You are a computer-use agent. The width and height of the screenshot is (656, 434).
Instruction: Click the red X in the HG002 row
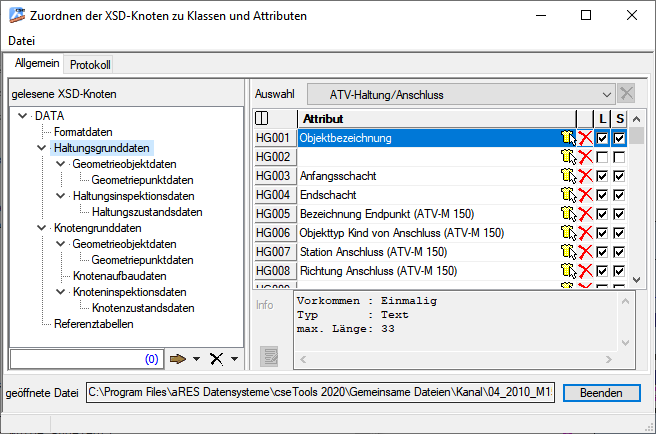pos(585,157)
